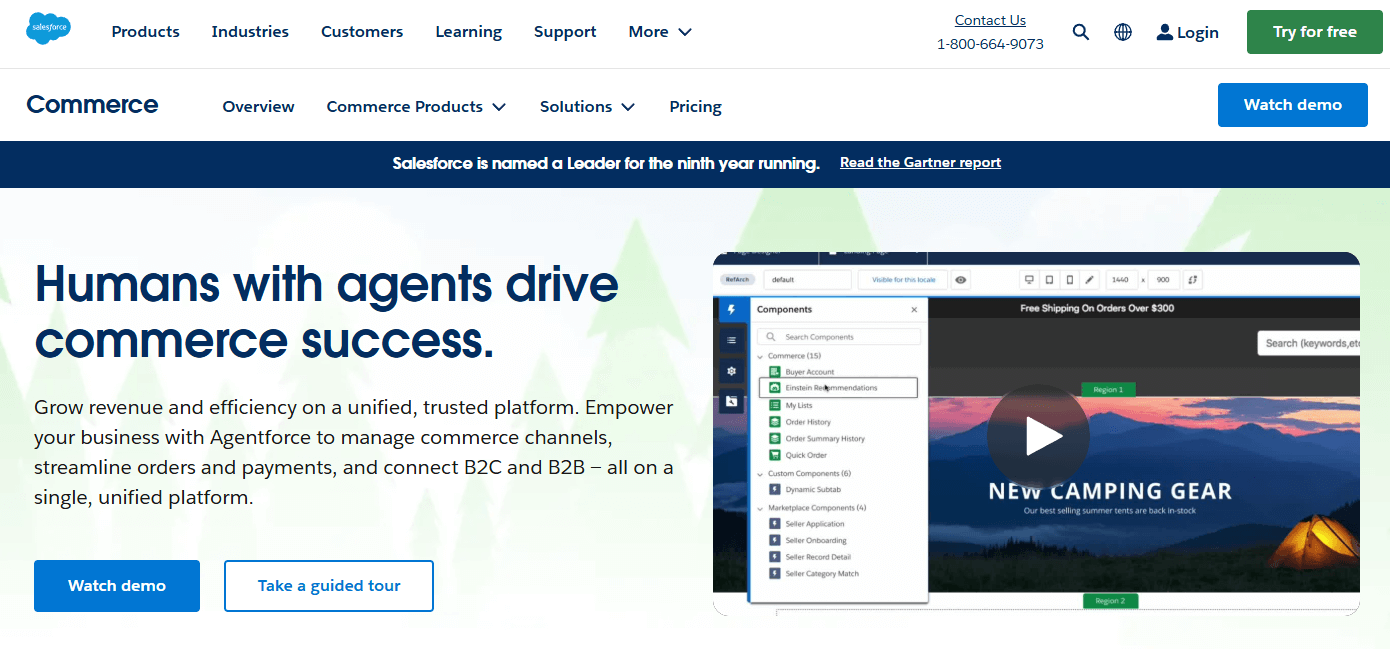The image size is (1390, 649).
Task: Collapse the Commerce (15) component group
Action: click(x=760, y=356)
